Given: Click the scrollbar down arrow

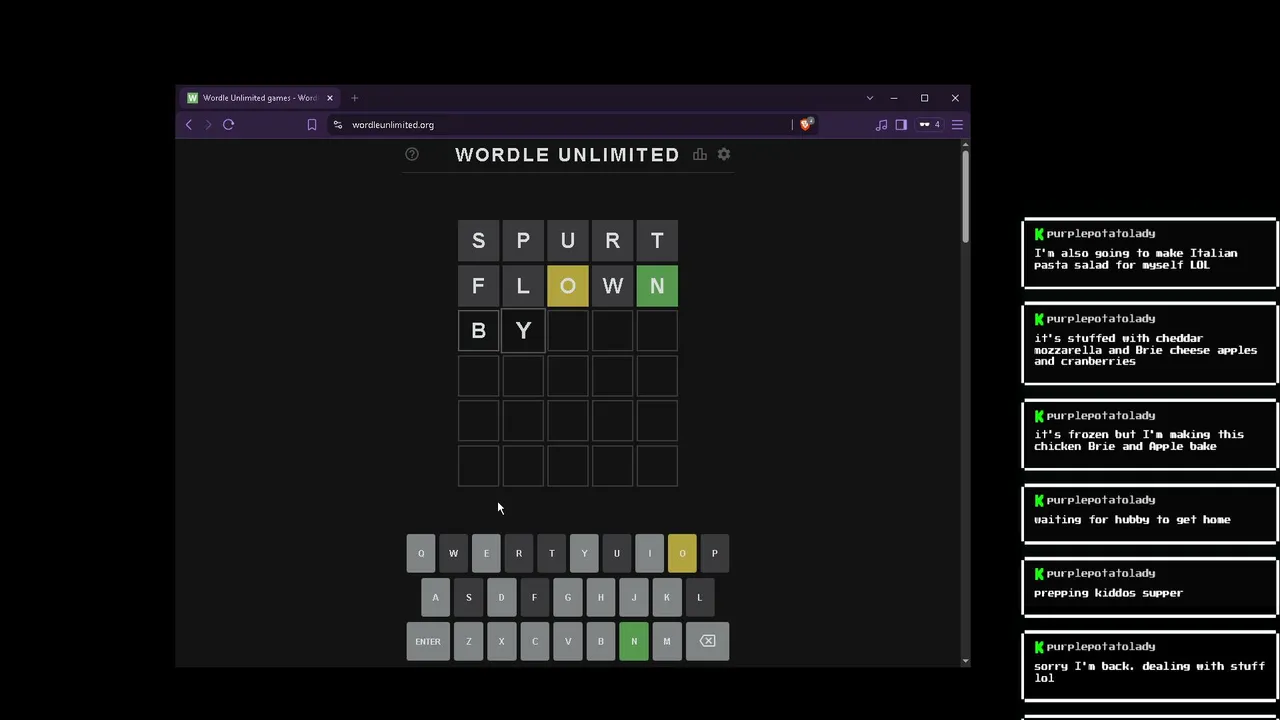Looking at the screenshot, I should pos(965,660).
